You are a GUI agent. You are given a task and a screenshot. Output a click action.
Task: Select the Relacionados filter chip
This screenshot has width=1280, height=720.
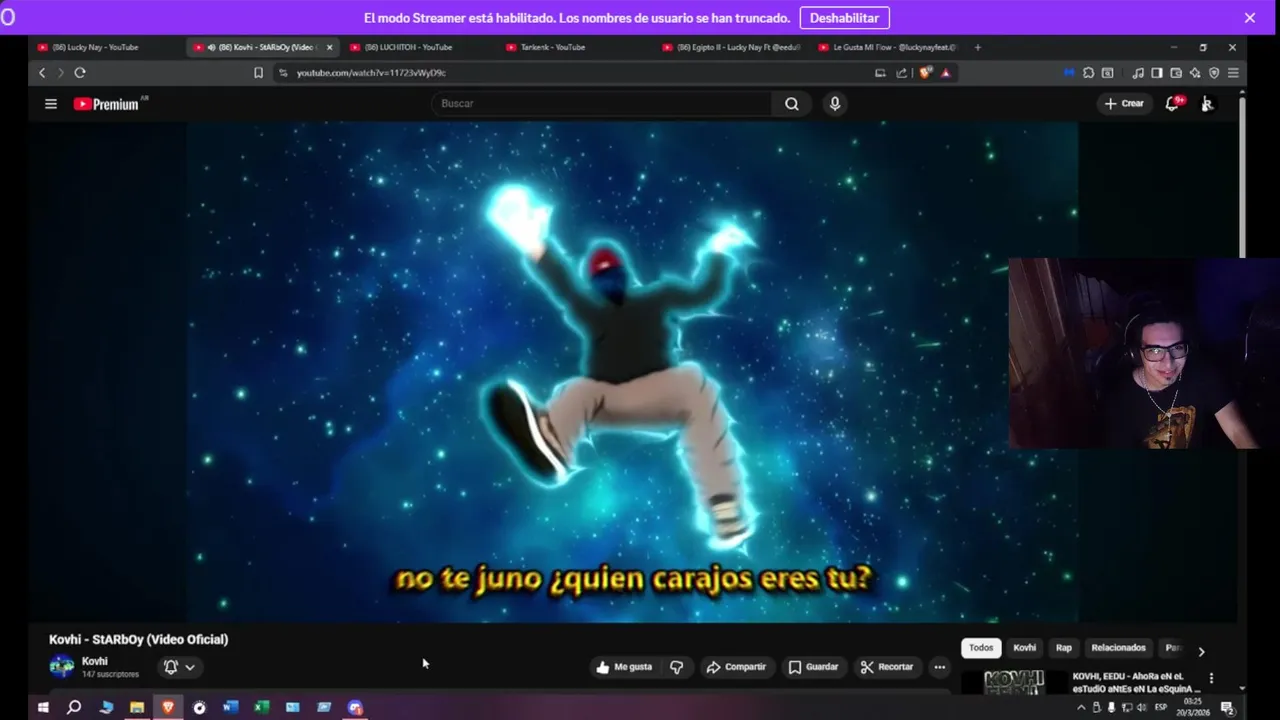click(1118, 648)
